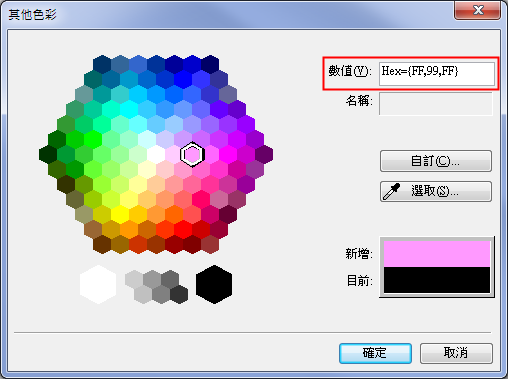
Task: Pick the bright cyan hexagon
Action: 129,109
